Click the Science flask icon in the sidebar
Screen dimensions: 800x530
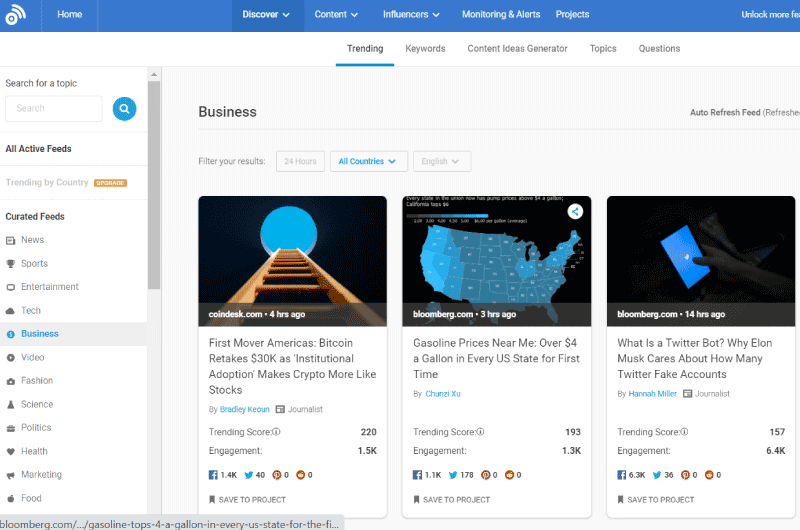[x=10, y=405]
